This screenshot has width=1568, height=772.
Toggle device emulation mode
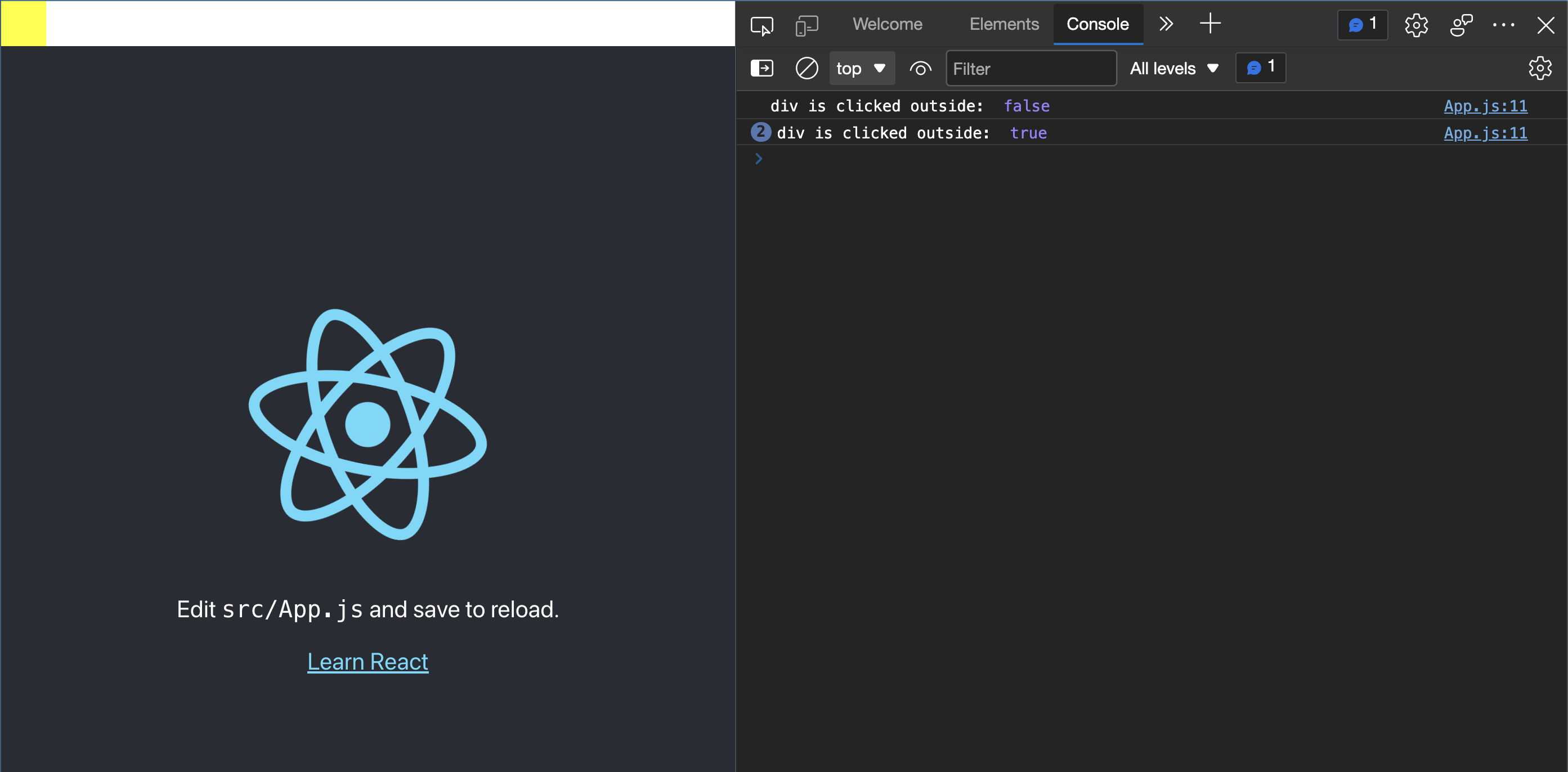(807, 25)
